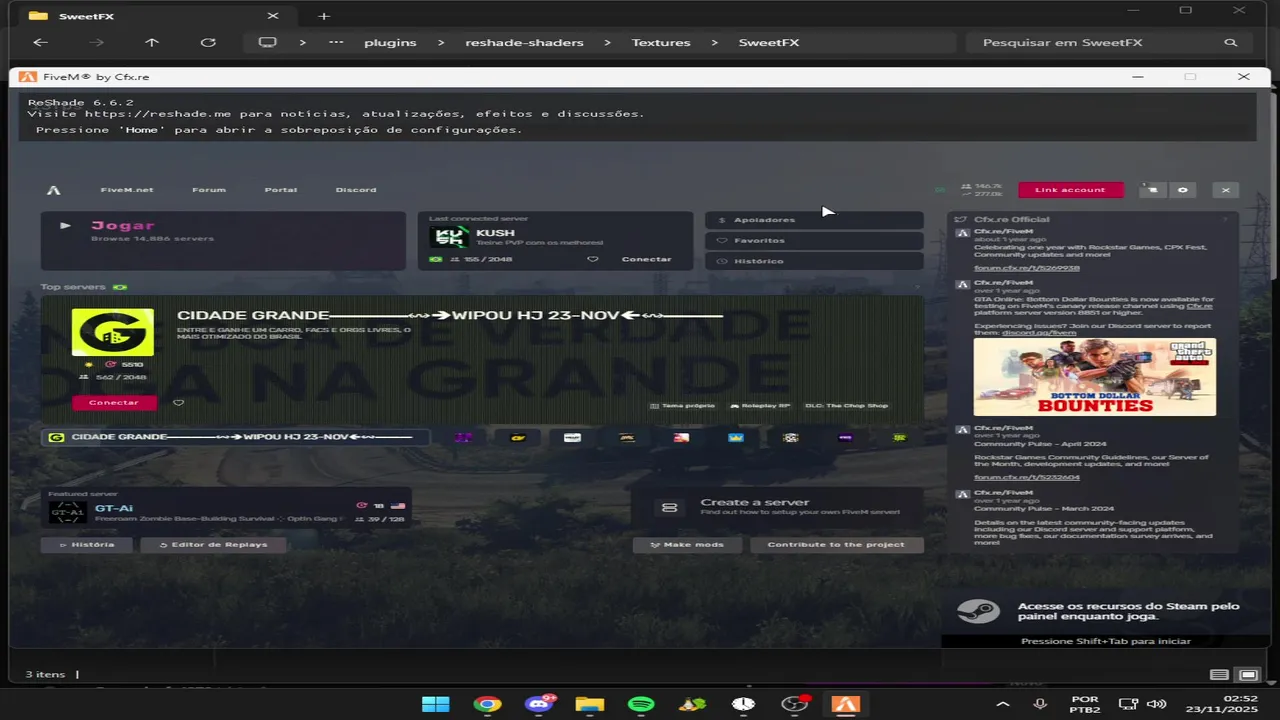Select the red and white server icon in the carousel
The image size is (1280, 720).
coord(681,437)
